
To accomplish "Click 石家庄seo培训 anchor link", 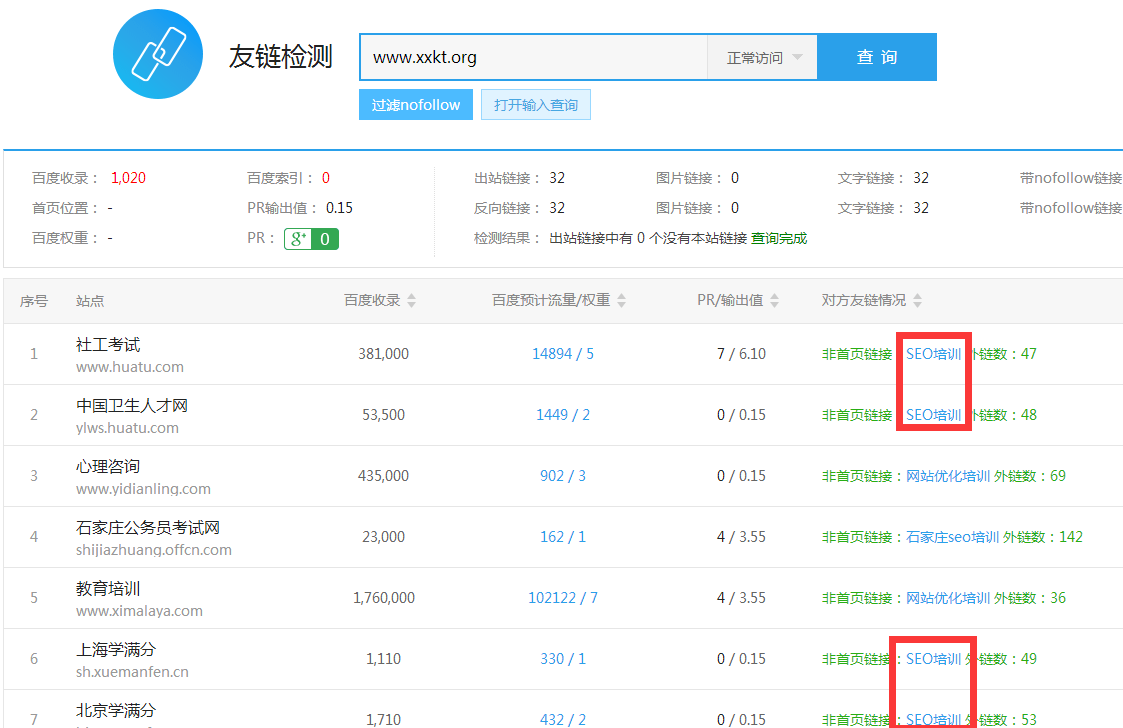I will point(953,537).
